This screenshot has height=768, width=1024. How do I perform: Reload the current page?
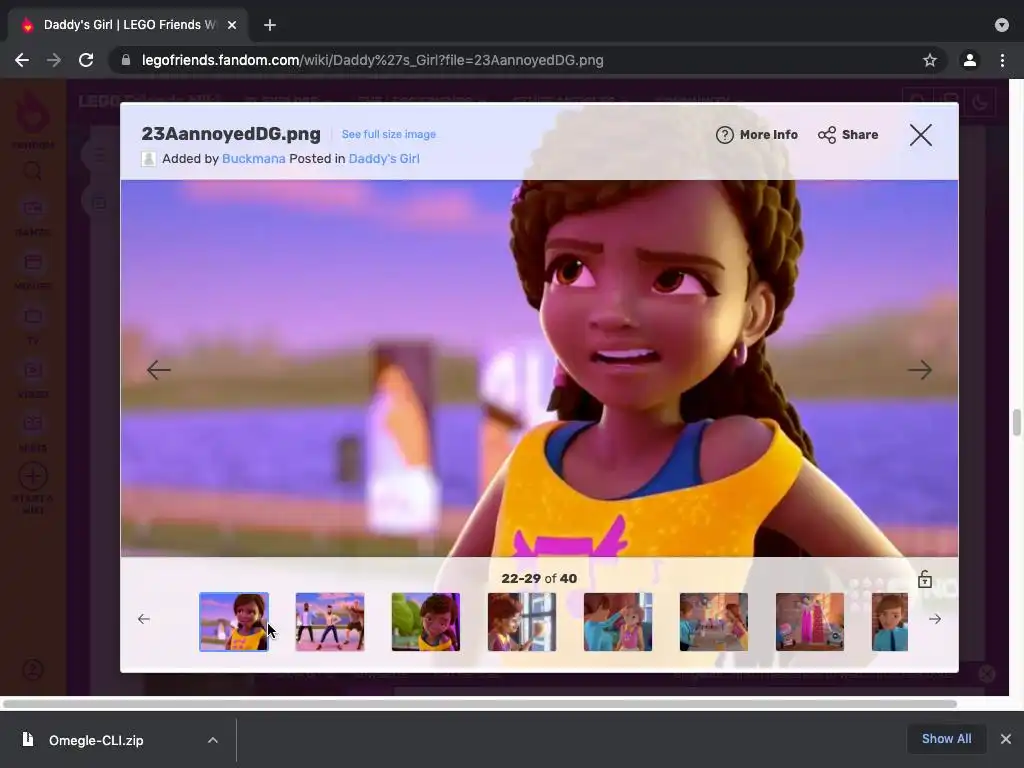(86, 60)
